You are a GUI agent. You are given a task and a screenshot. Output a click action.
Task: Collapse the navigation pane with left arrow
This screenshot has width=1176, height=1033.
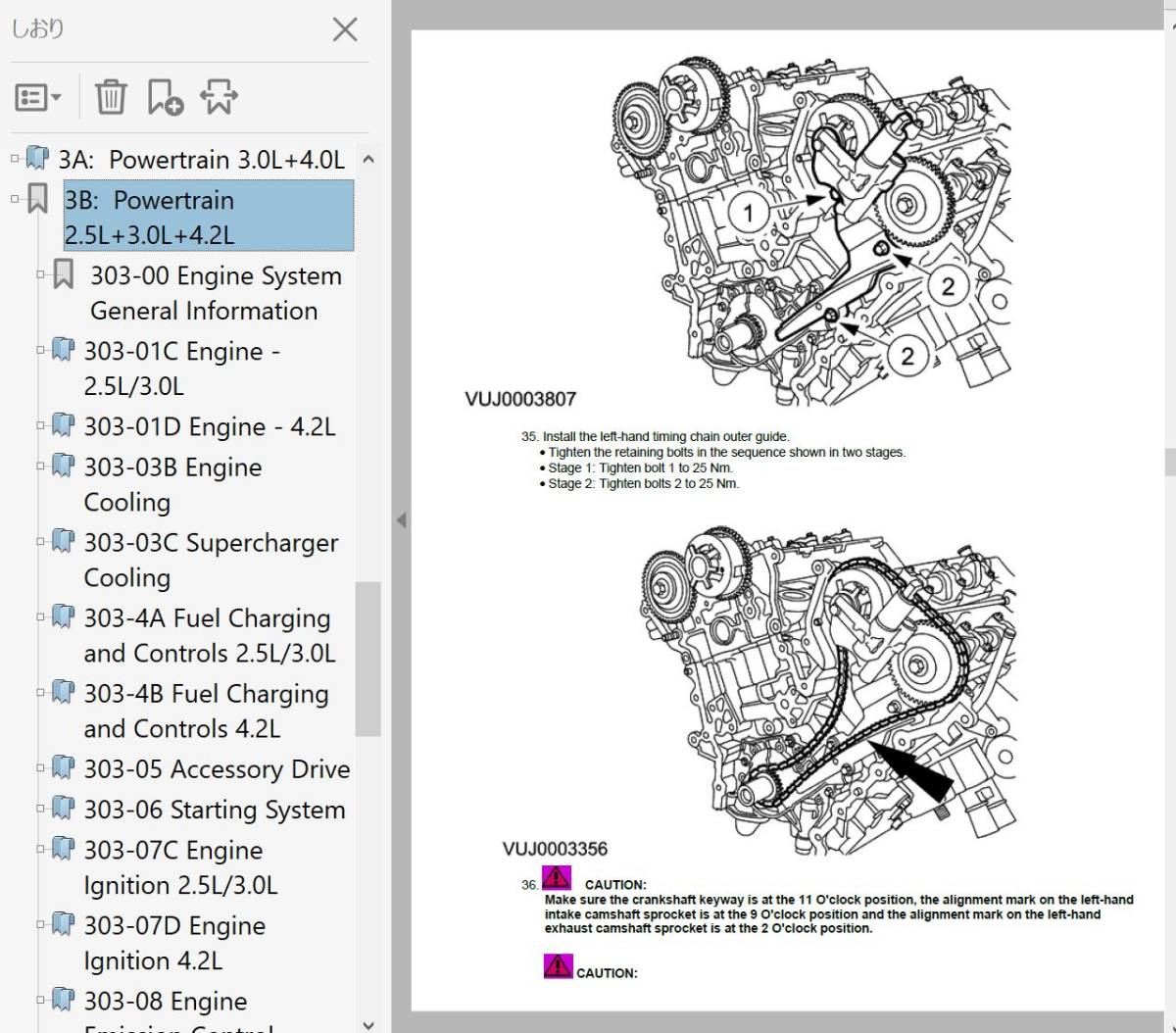pos(400,519)
